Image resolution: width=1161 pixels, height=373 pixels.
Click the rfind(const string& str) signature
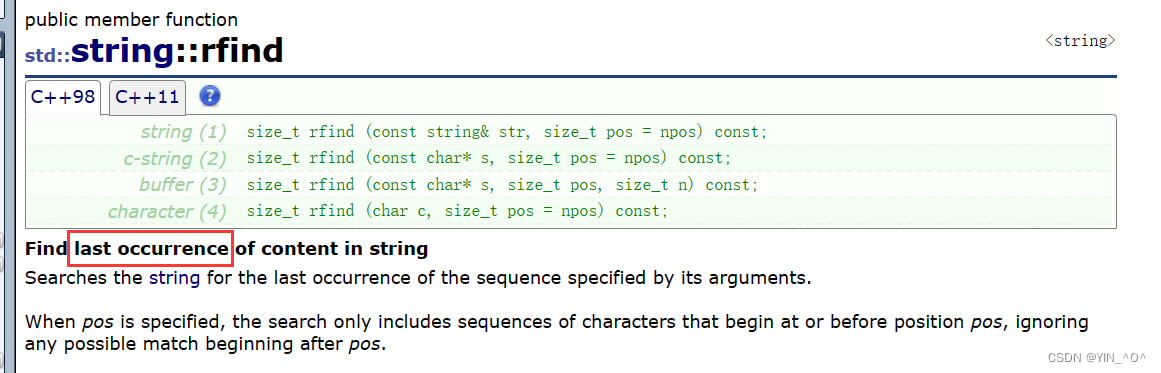pos(507,132)
